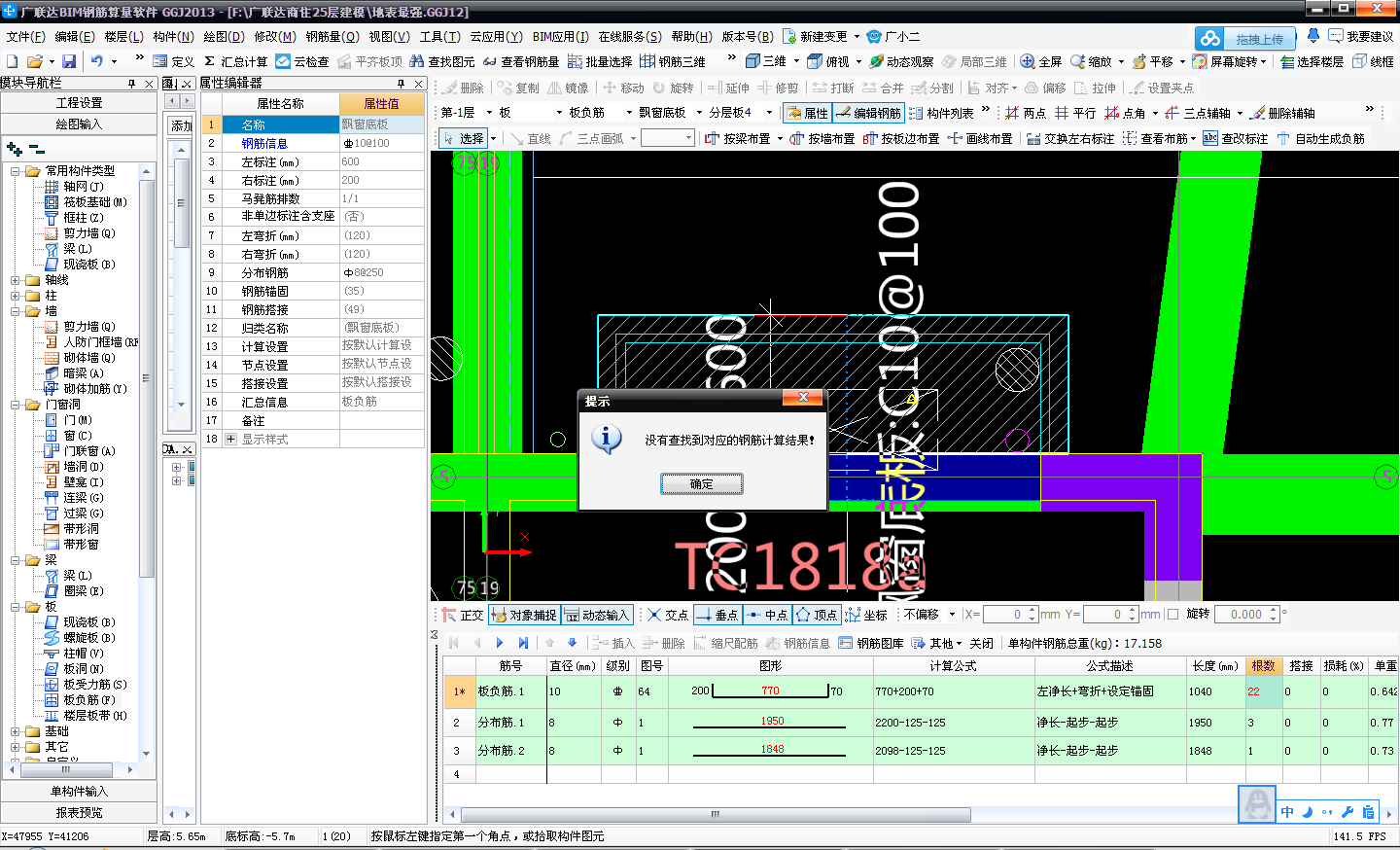Image resolution: width=1400 pixels, height=850 pixels.
Task: Toggle 中点 snap option
Action: point(767,615)
